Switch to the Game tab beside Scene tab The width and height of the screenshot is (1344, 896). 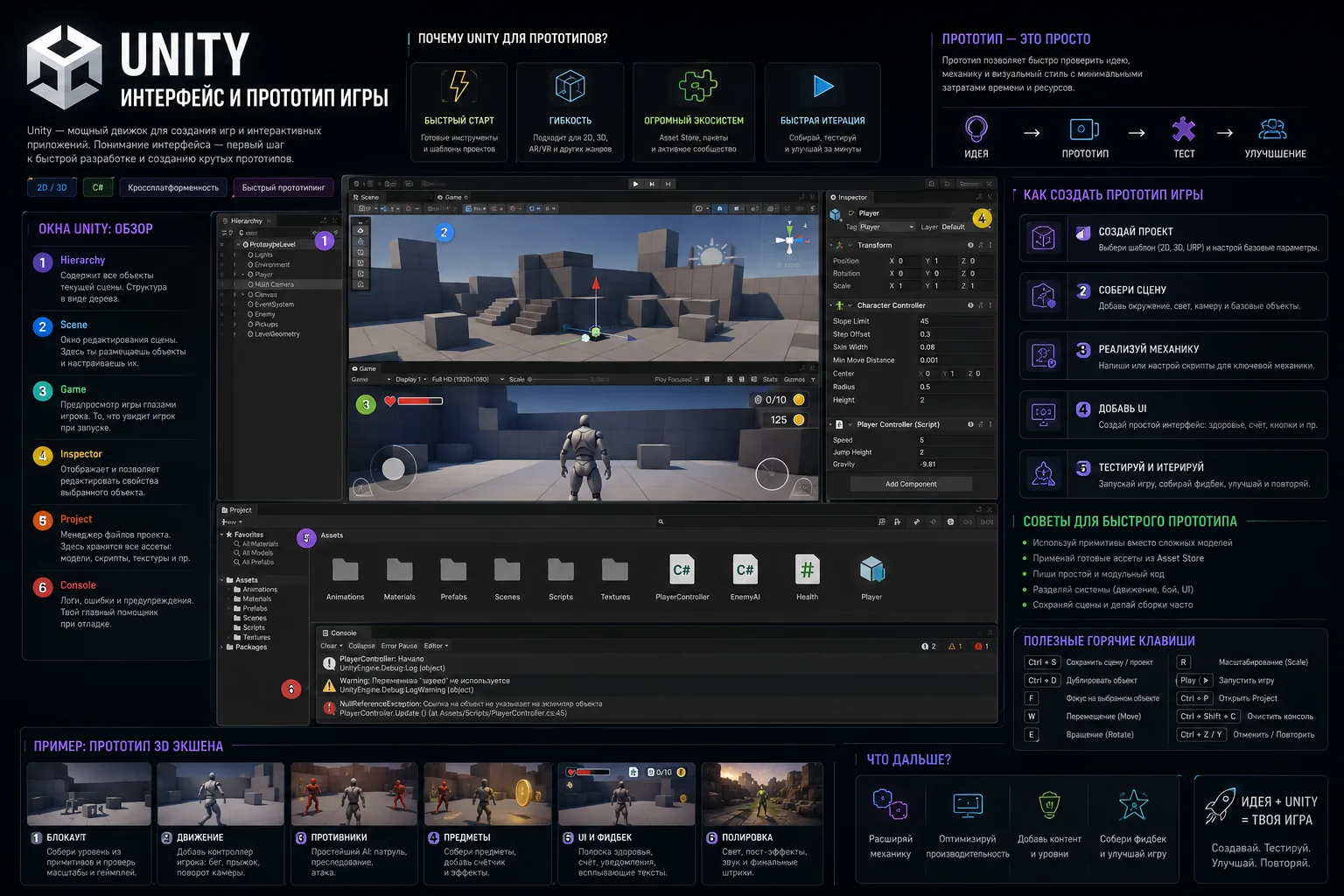[452, 197]
